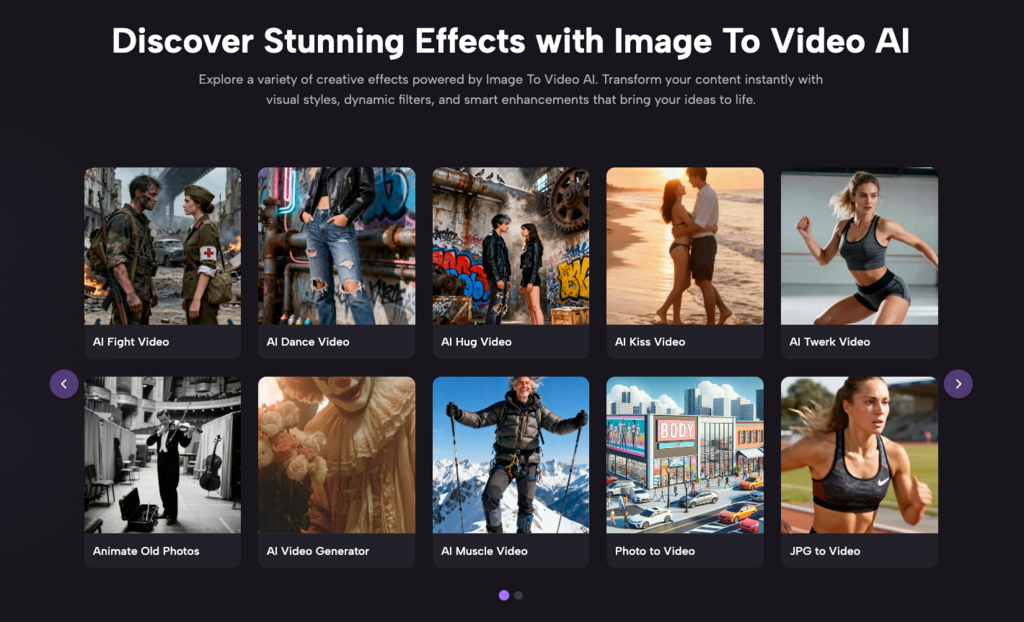The image size is (1024, 622).
Task: View the AI Hug Video effect image
Action: [x=510, y=245]
